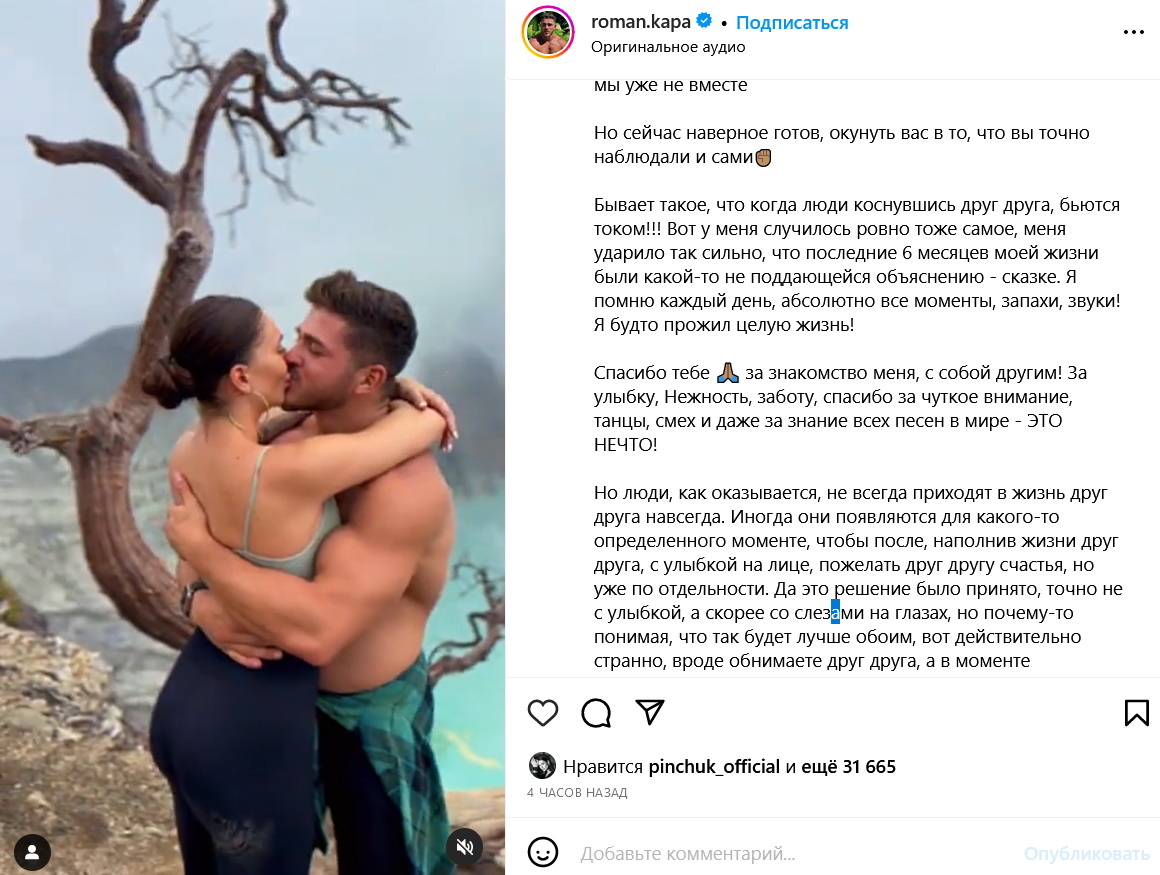Open the three-dots more options menu
The height and width of the screenshot is (875, 1160).
1133,32
